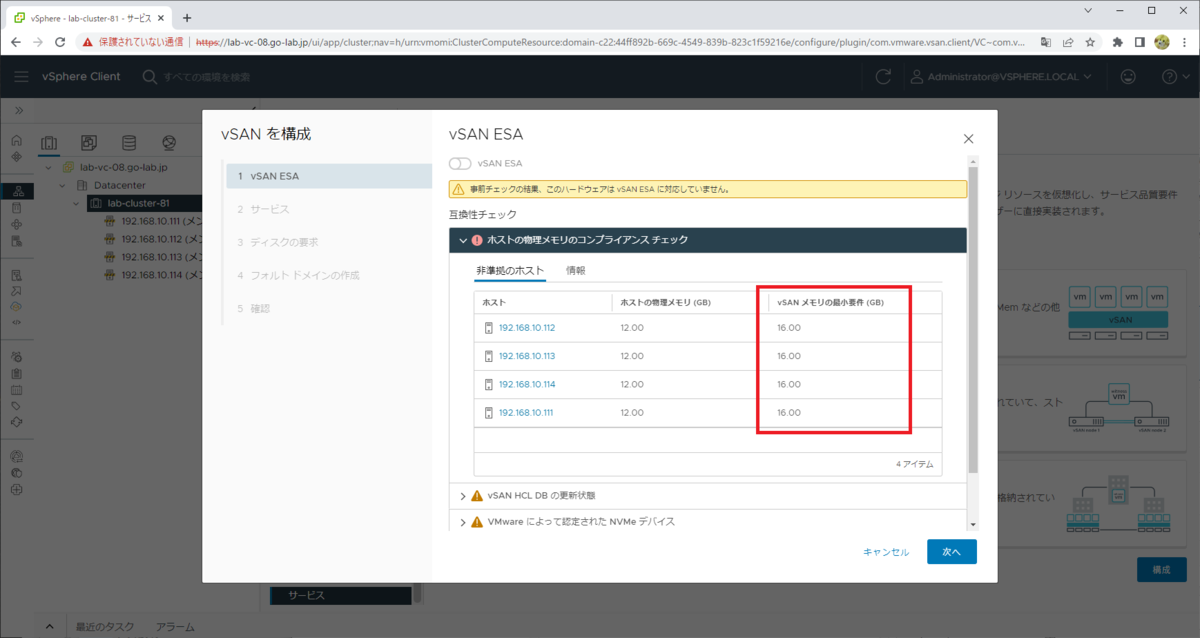
Task: Switch to Hosts and Clusters view
Action: [x=49, y=143]
